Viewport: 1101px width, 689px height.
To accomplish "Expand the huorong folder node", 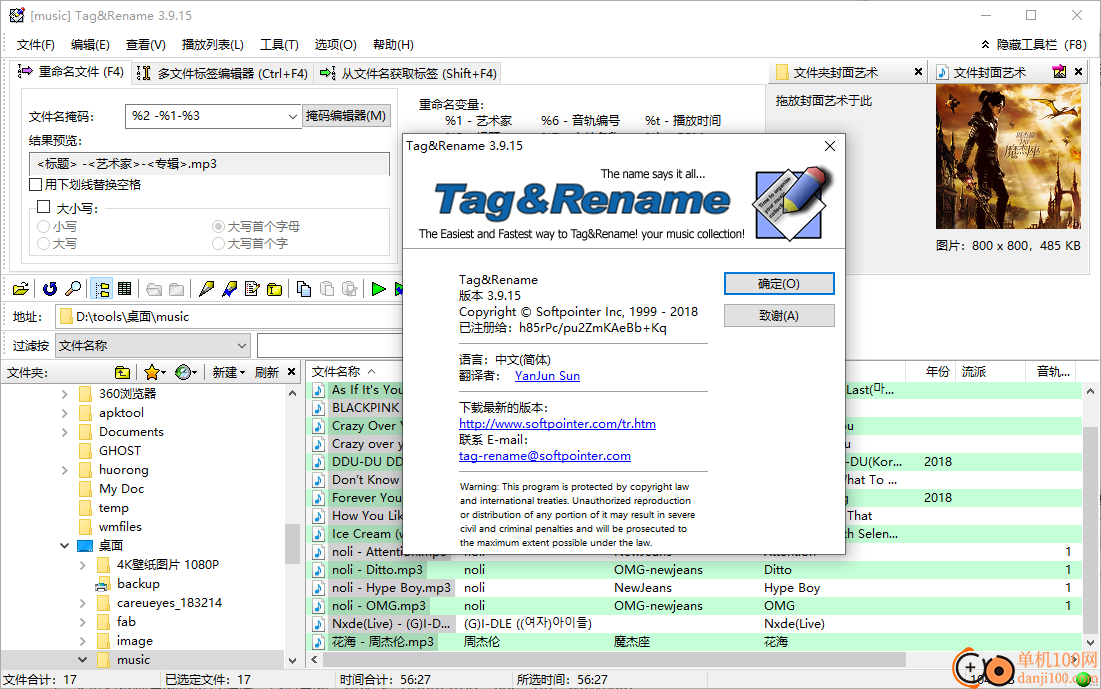I will [65, 470].
